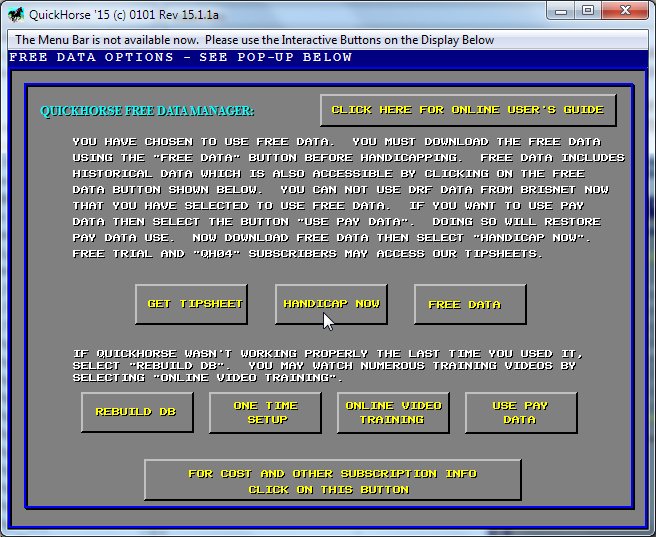The height and width of the screenshot is (537, 656).
Task: Maximize the QuickHorse window
Action: click(588, 11)
